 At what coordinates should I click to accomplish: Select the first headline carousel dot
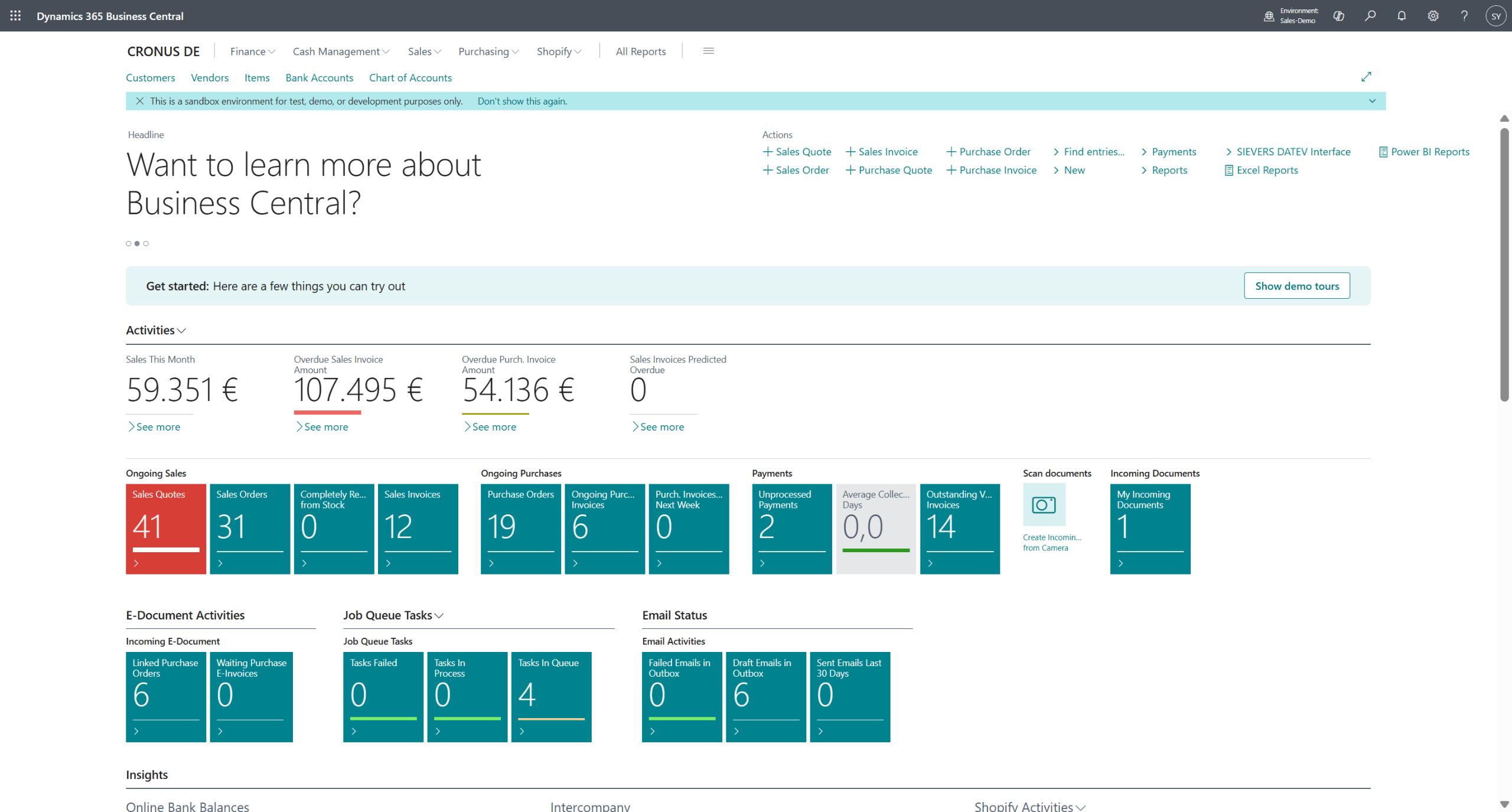tap(128, 243)
